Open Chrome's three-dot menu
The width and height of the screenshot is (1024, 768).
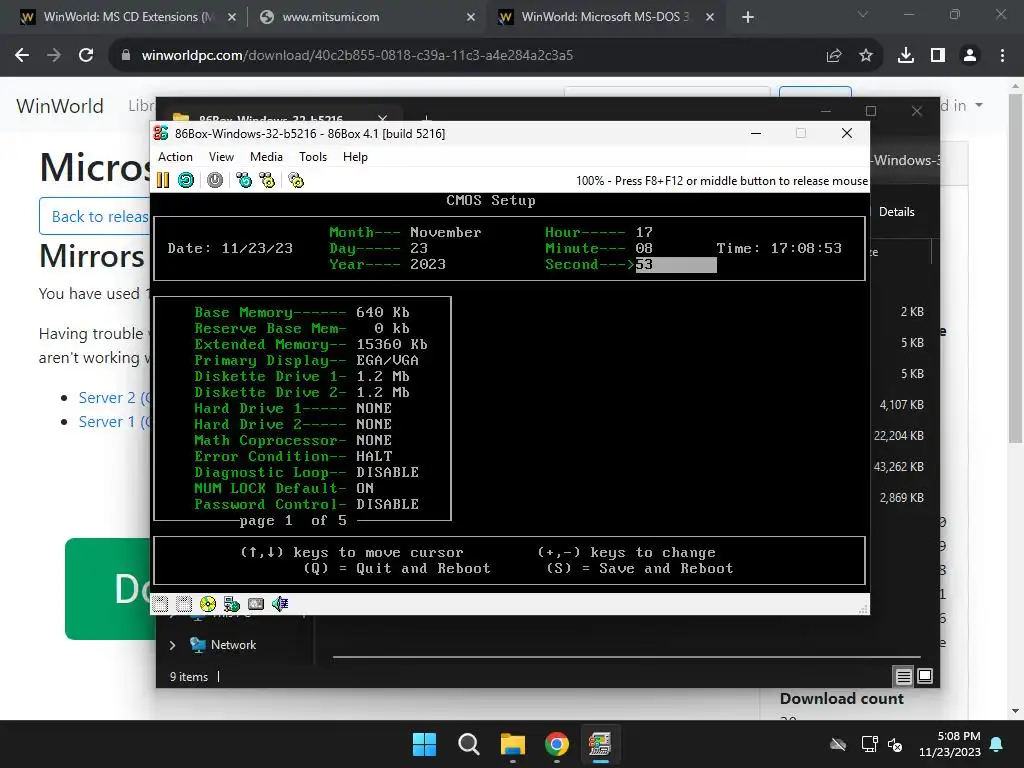pyautogui.click(x=1002, y=56)
